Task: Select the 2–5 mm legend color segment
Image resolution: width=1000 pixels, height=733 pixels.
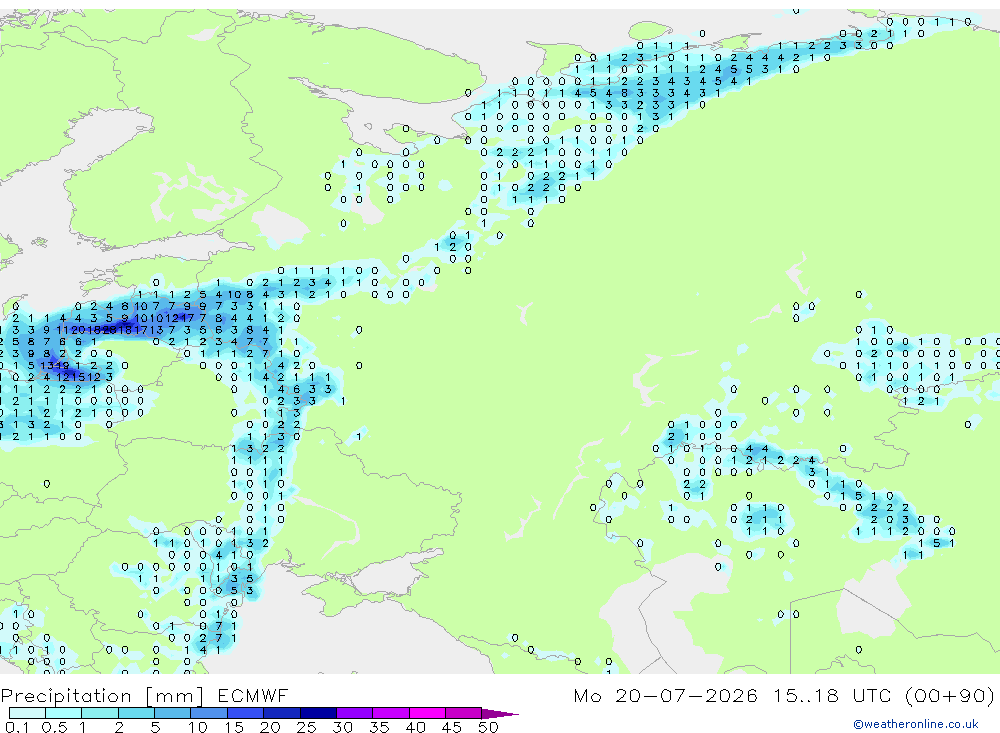Action: (x=136, y=713)
